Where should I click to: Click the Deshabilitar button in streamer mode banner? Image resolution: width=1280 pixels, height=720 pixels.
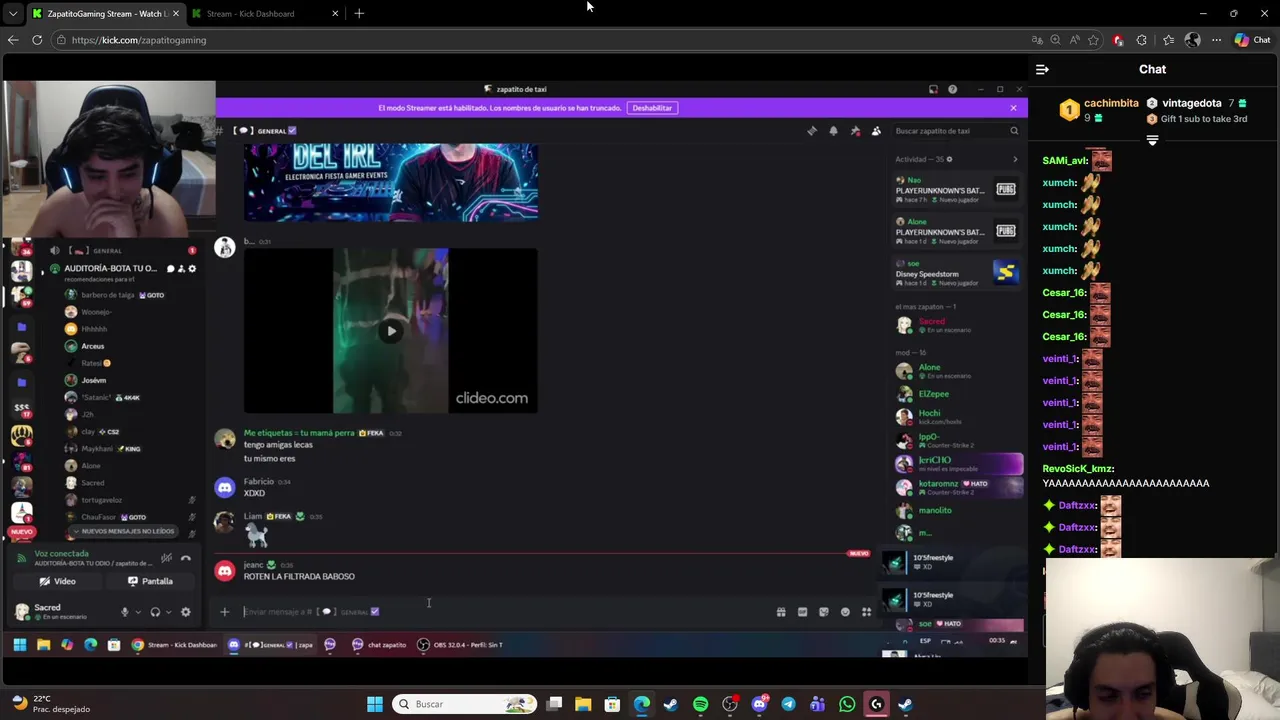[652, 108]
